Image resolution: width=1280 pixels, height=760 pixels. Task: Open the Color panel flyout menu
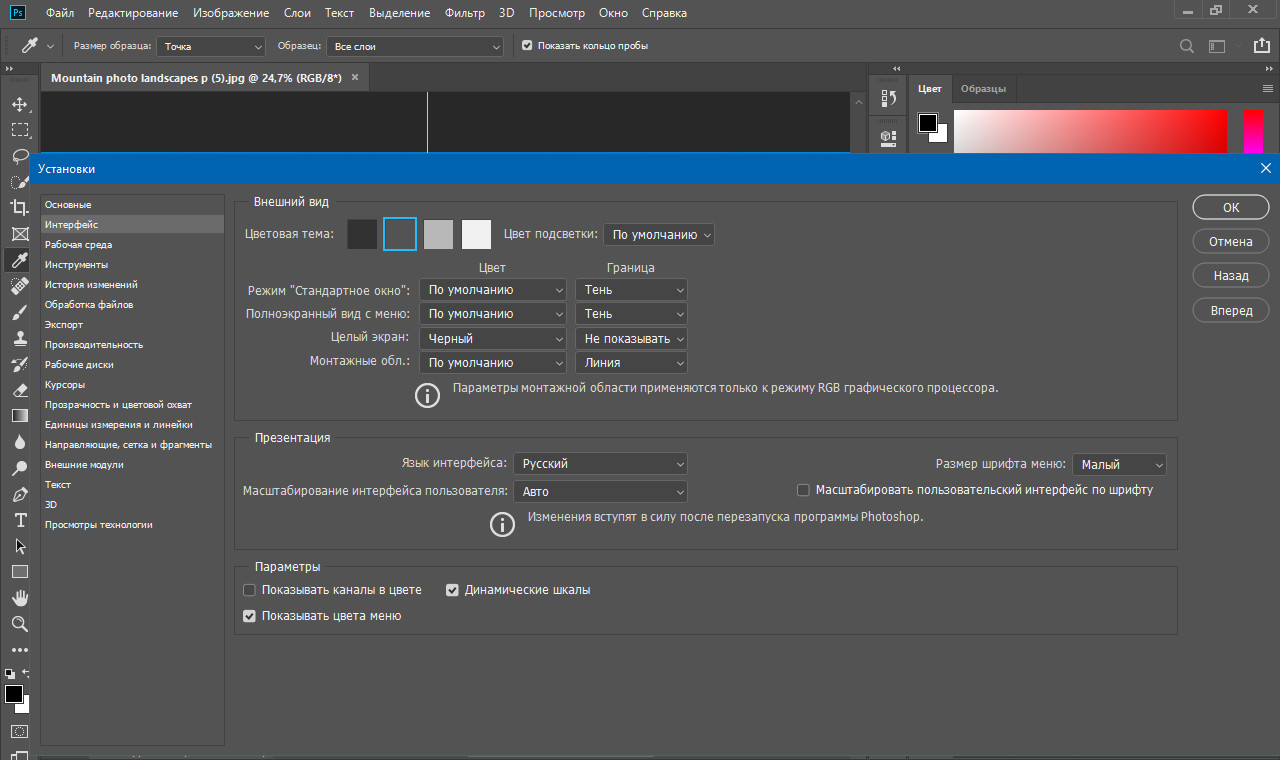pos(1267,88)
